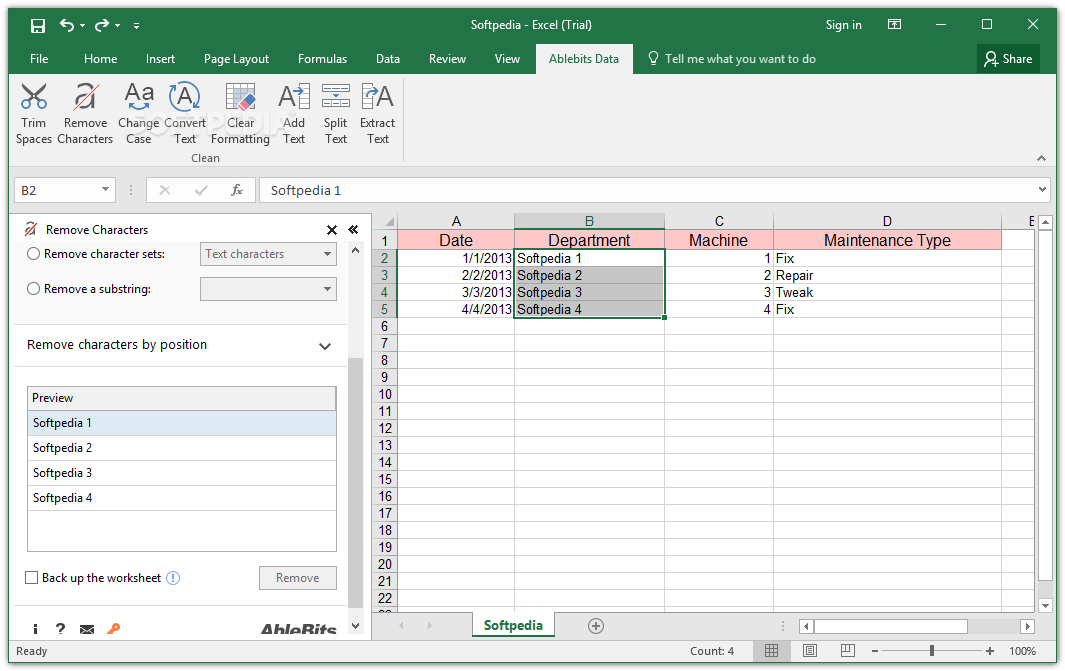
Task: Click the 100% zoom level
Action: pyautogui.click(x=1022, y=651)
